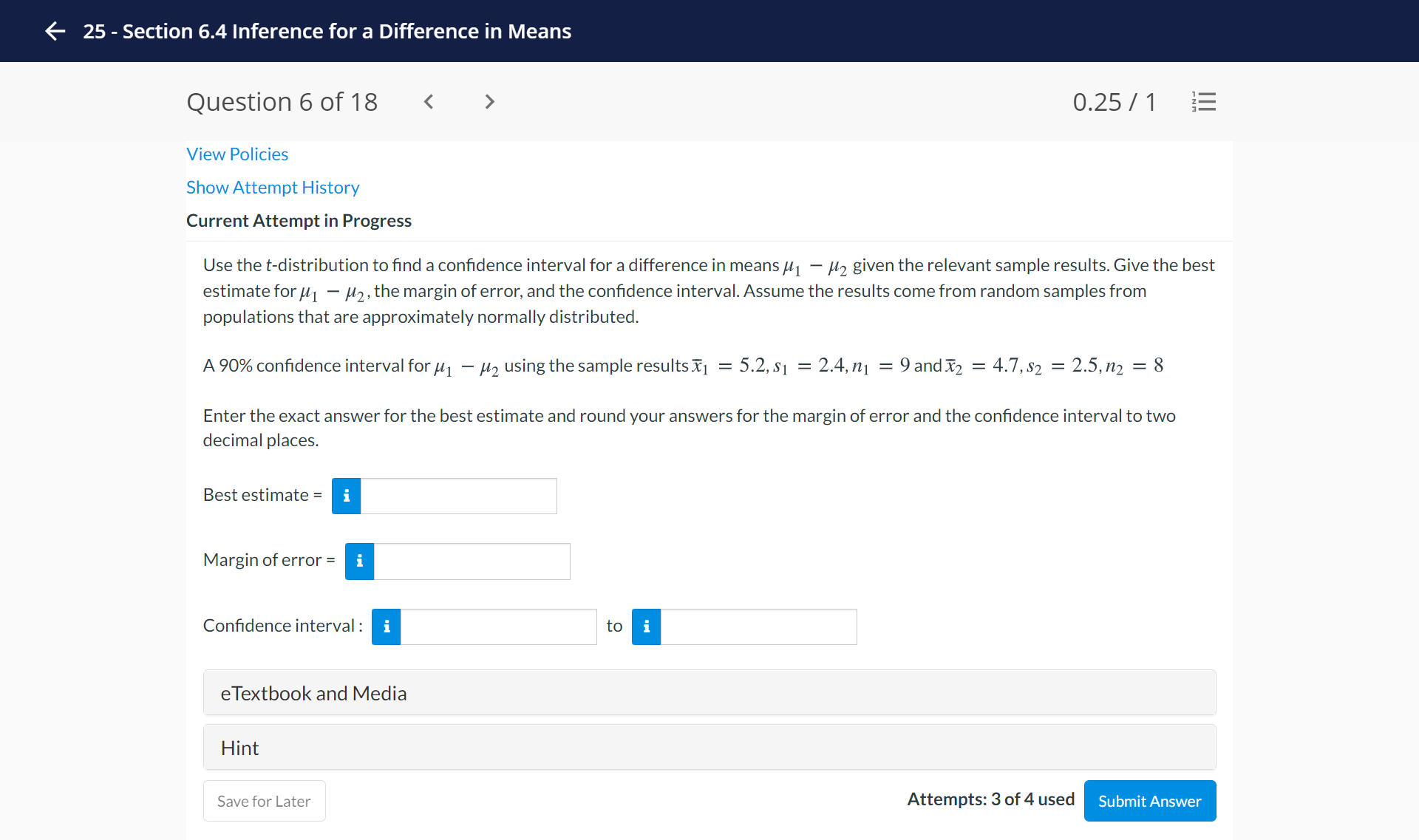
Task: Click inside the Best estimate input field
Action: coord(458,496)
